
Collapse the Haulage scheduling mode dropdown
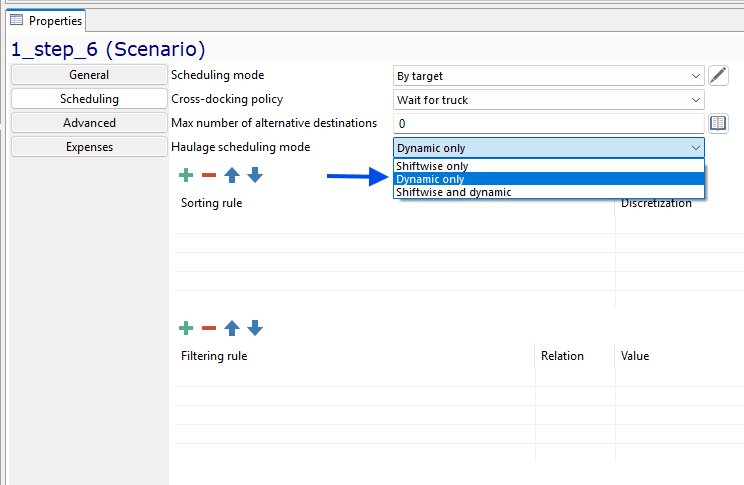click(549, 148)
